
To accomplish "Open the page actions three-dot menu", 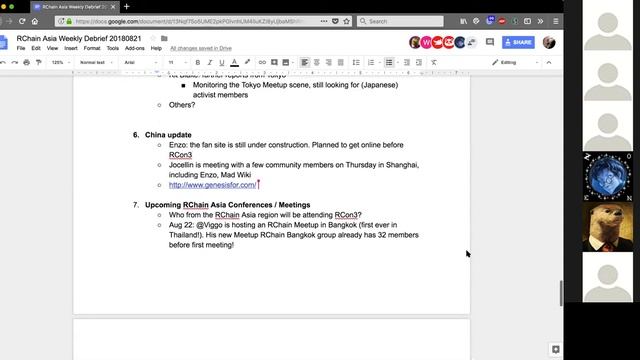I will coord(324,21).
